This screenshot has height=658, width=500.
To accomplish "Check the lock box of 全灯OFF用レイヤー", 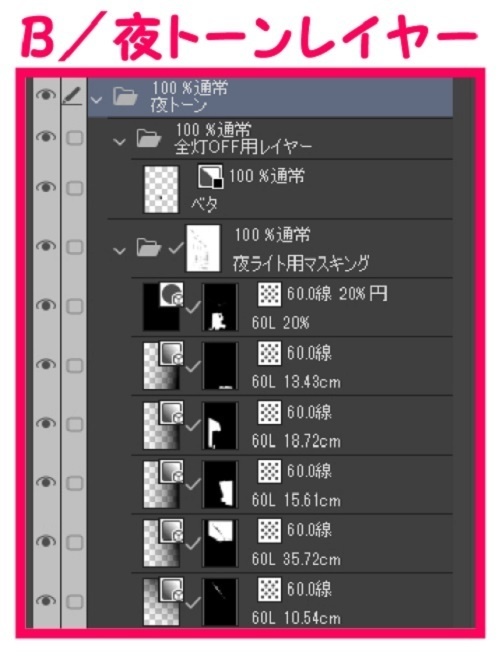I will [x=75, y=138].
